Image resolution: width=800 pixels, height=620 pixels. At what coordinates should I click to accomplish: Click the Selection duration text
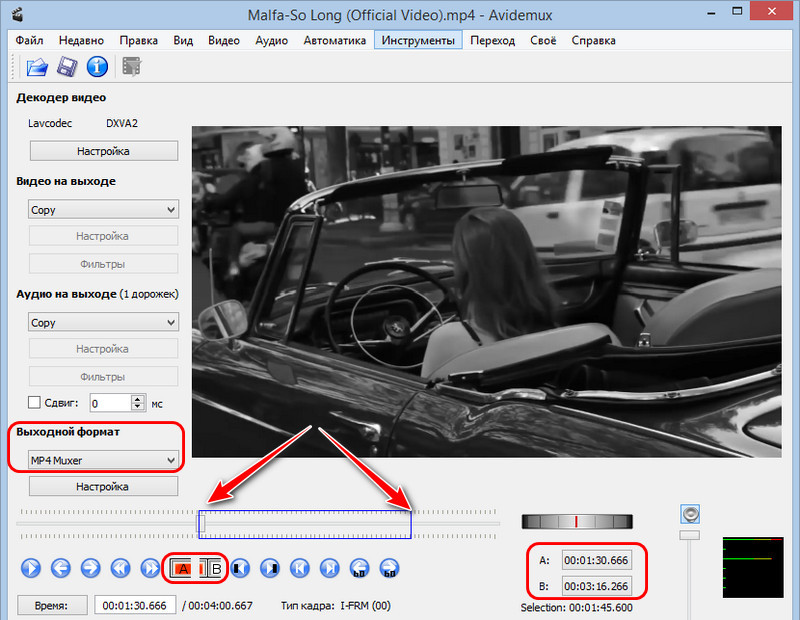coord(577,608)
